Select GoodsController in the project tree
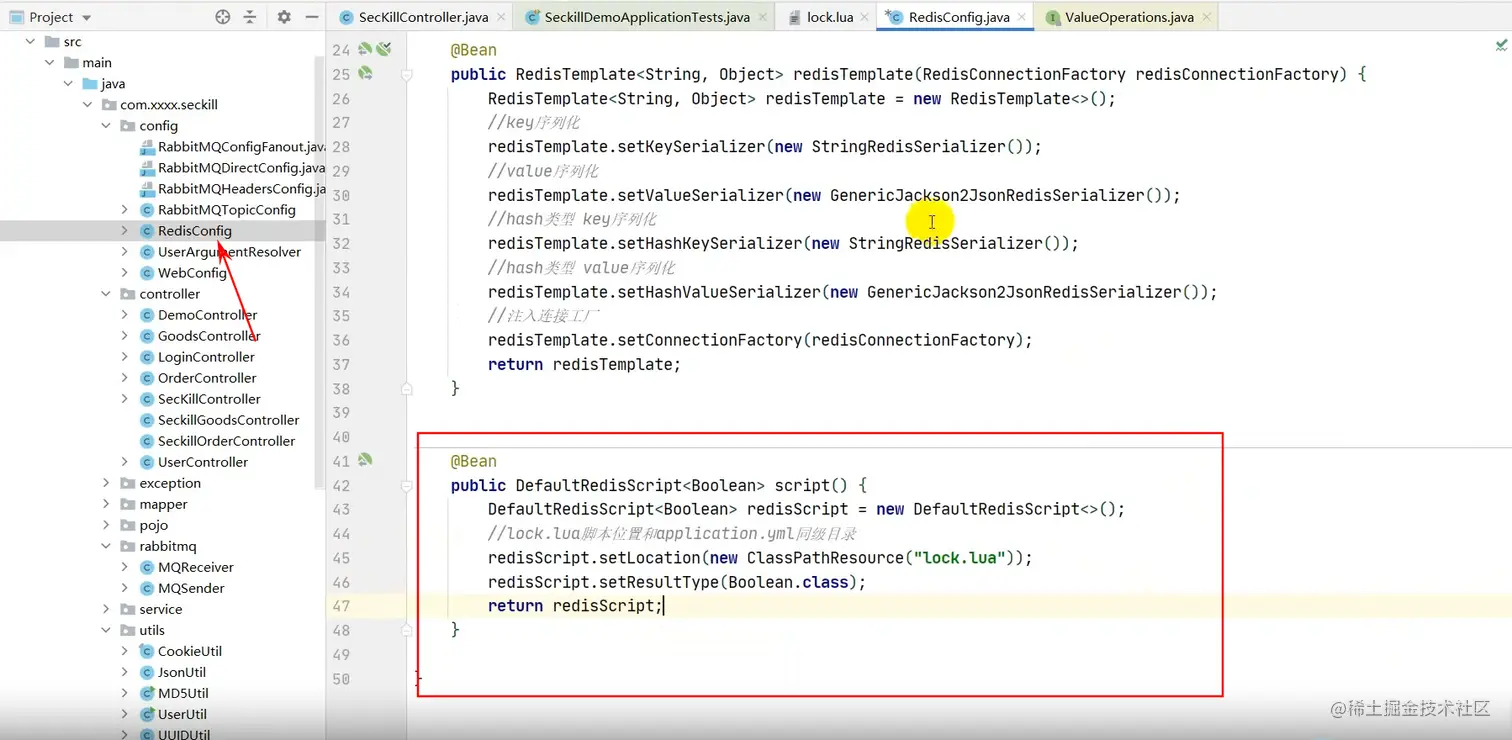 (x=209, y=336)
